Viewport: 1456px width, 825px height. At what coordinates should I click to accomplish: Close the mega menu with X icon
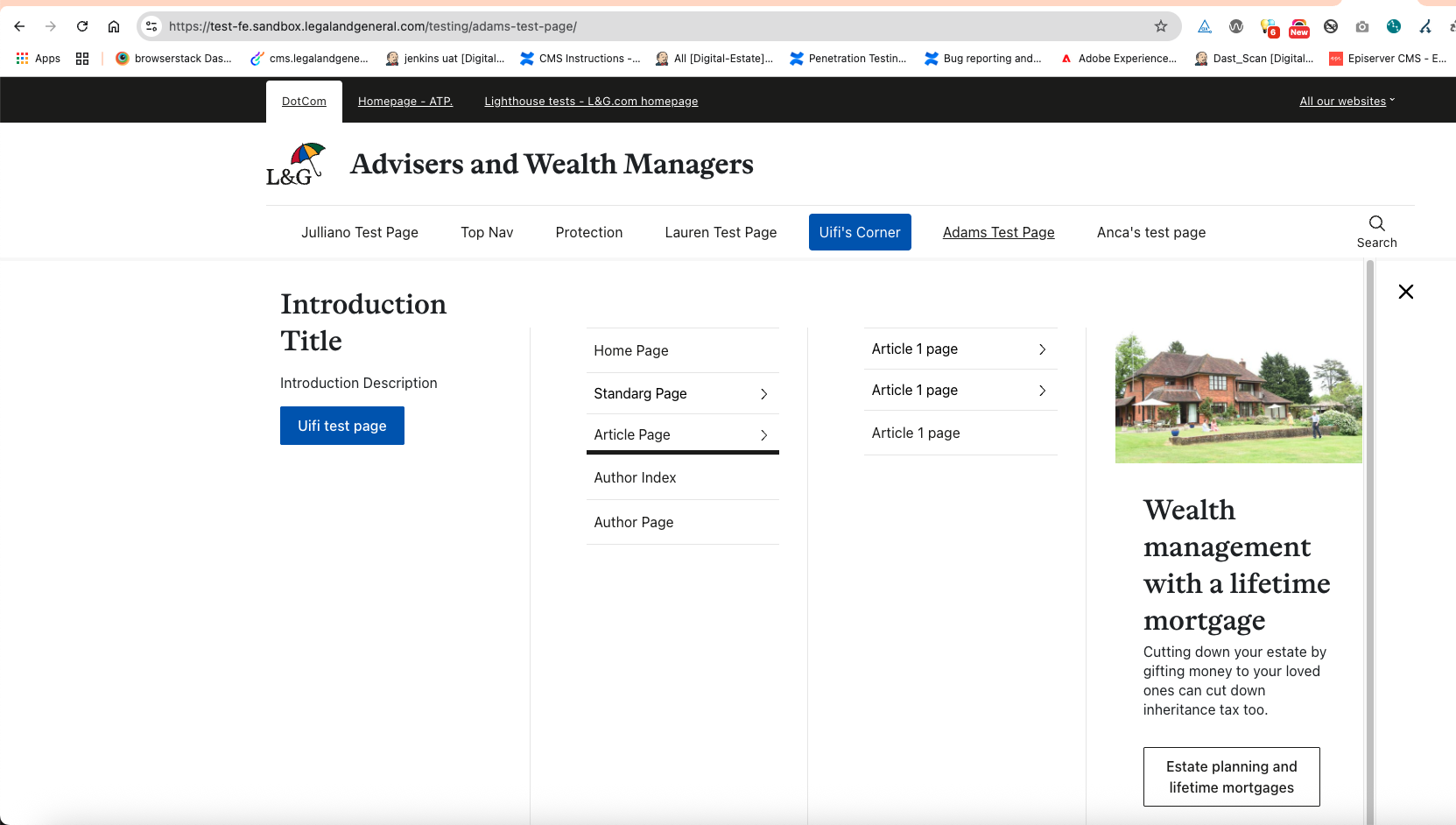[1405, 292]
